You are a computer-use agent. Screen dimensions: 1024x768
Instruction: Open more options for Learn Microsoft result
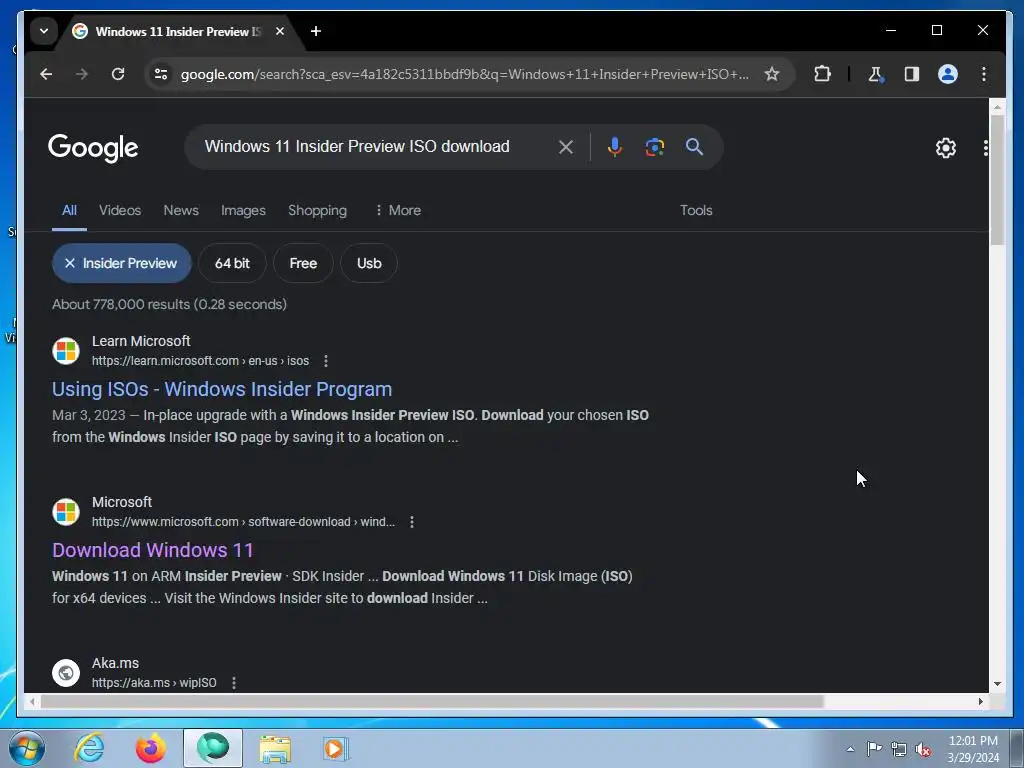coord(326,360)
